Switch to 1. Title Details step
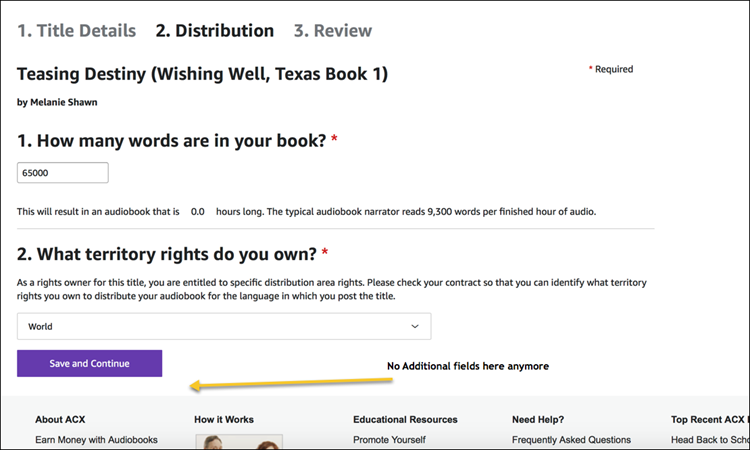The height and width of the screenshot is (450, 750). (76, 30)
